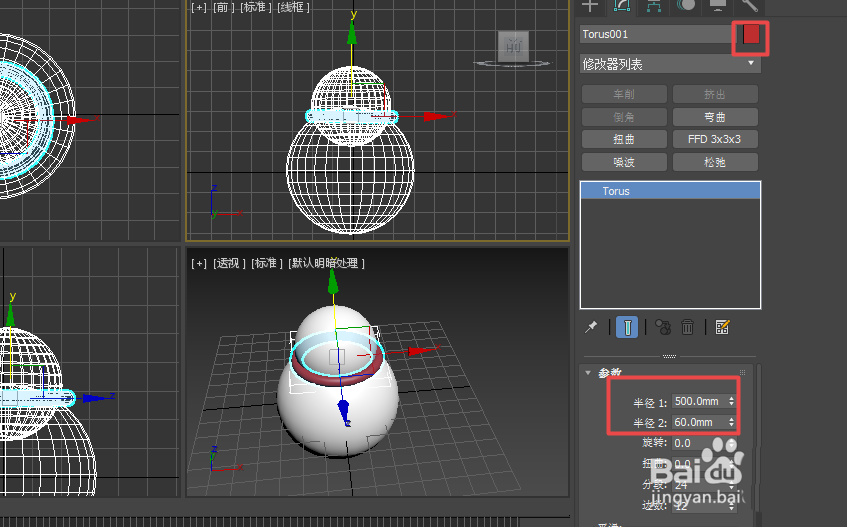Viewport: 847px width, 527px height.
Task: Expand the 修改器列表 modifier list dropdown
Action: [x=670, y=64]
